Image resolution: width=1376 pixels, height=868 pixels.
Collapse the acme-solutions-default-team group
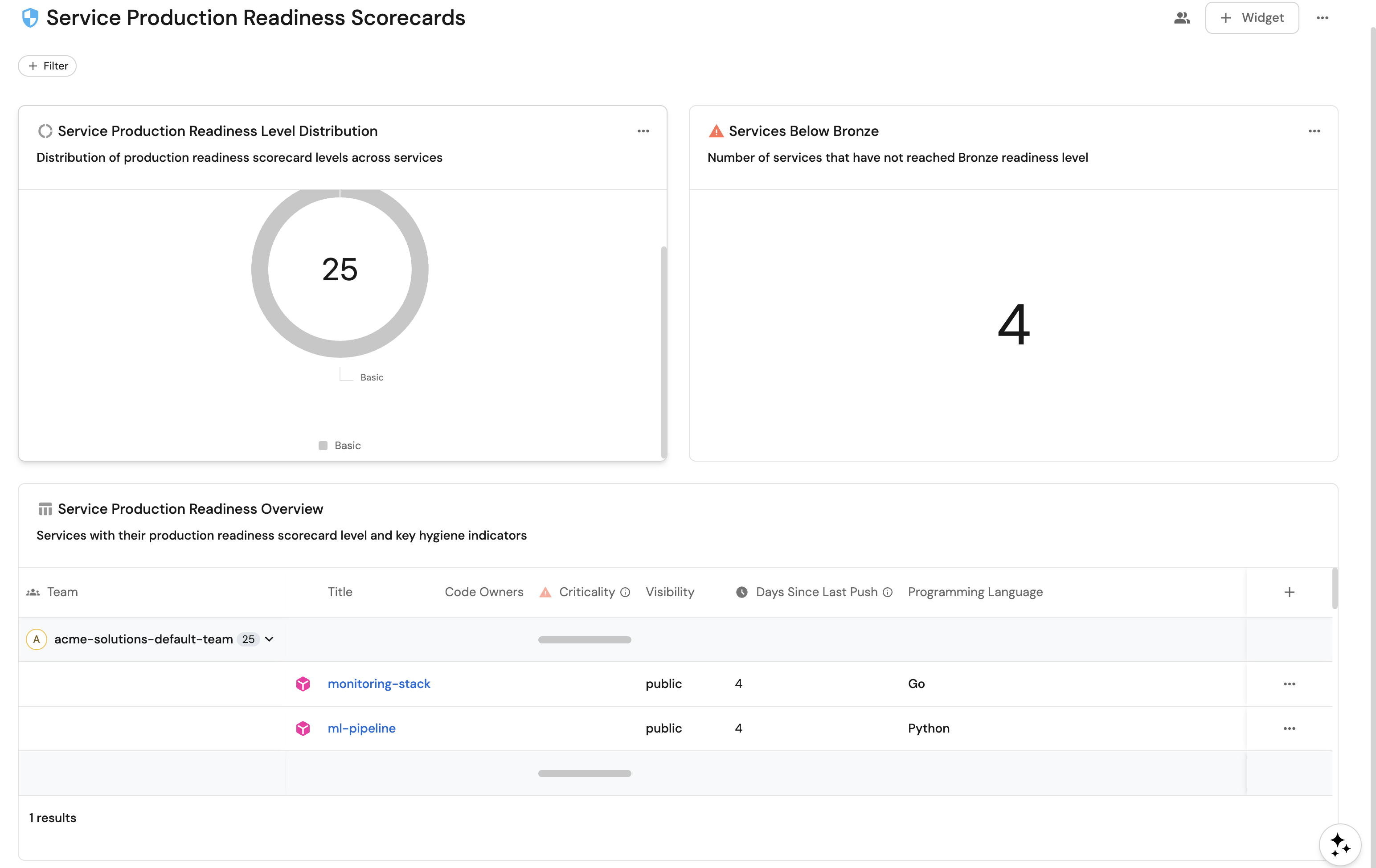click(x=269, y=639)
